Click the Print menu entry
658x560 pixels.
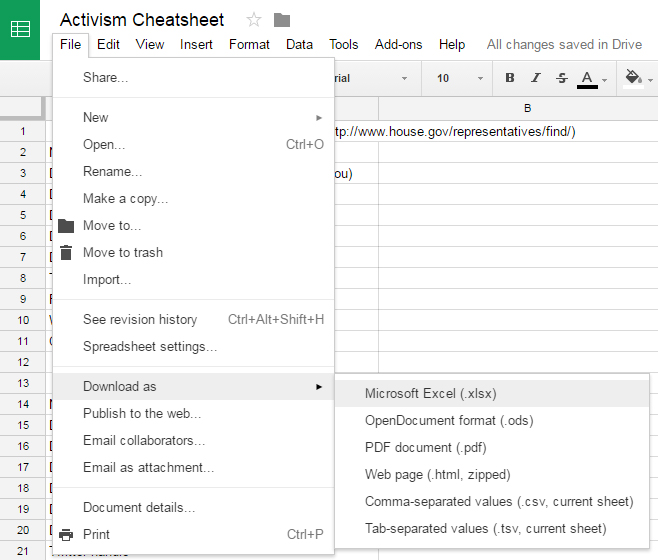[97, 534]
